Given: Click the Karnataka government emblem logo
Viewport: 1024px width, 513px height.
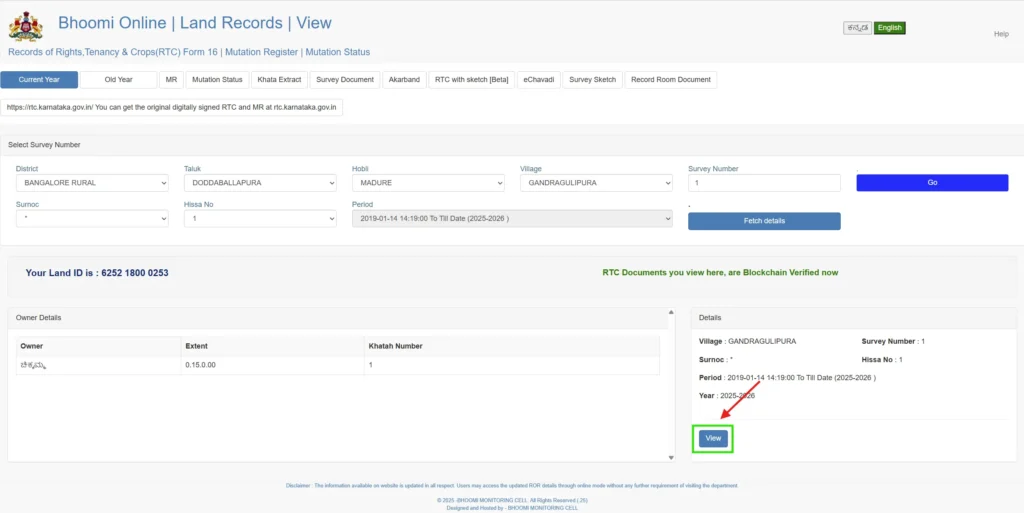Looking at the screenshot, I should (25, 26).
